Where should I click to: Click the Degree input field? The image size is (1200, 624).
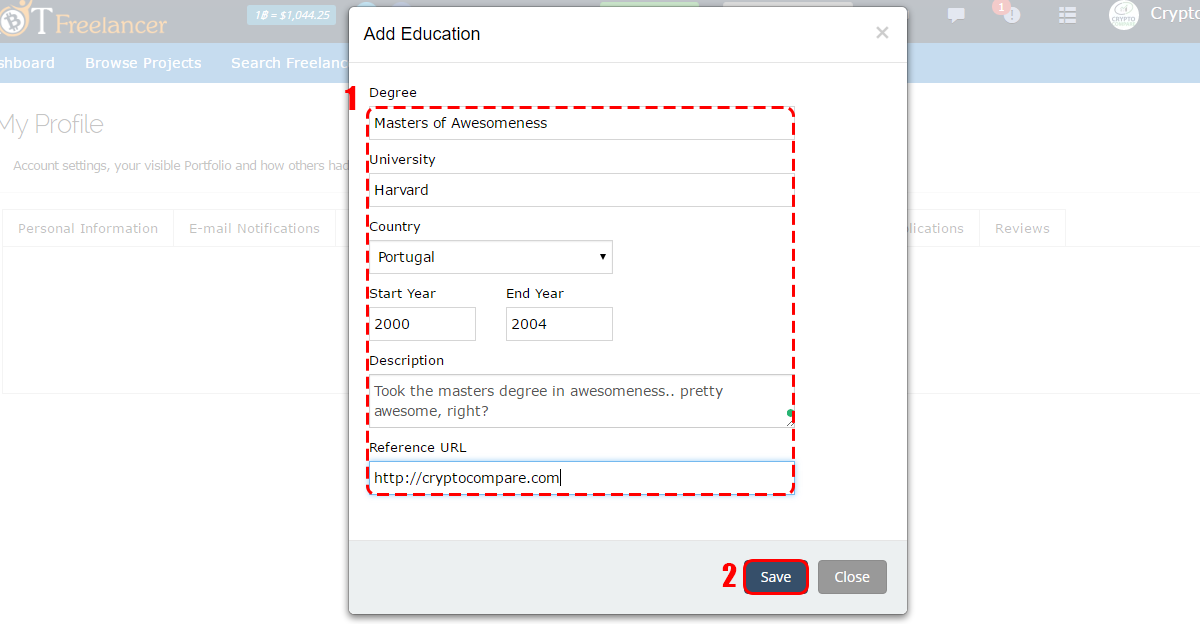pyautogui.click(x=581, y=123)
